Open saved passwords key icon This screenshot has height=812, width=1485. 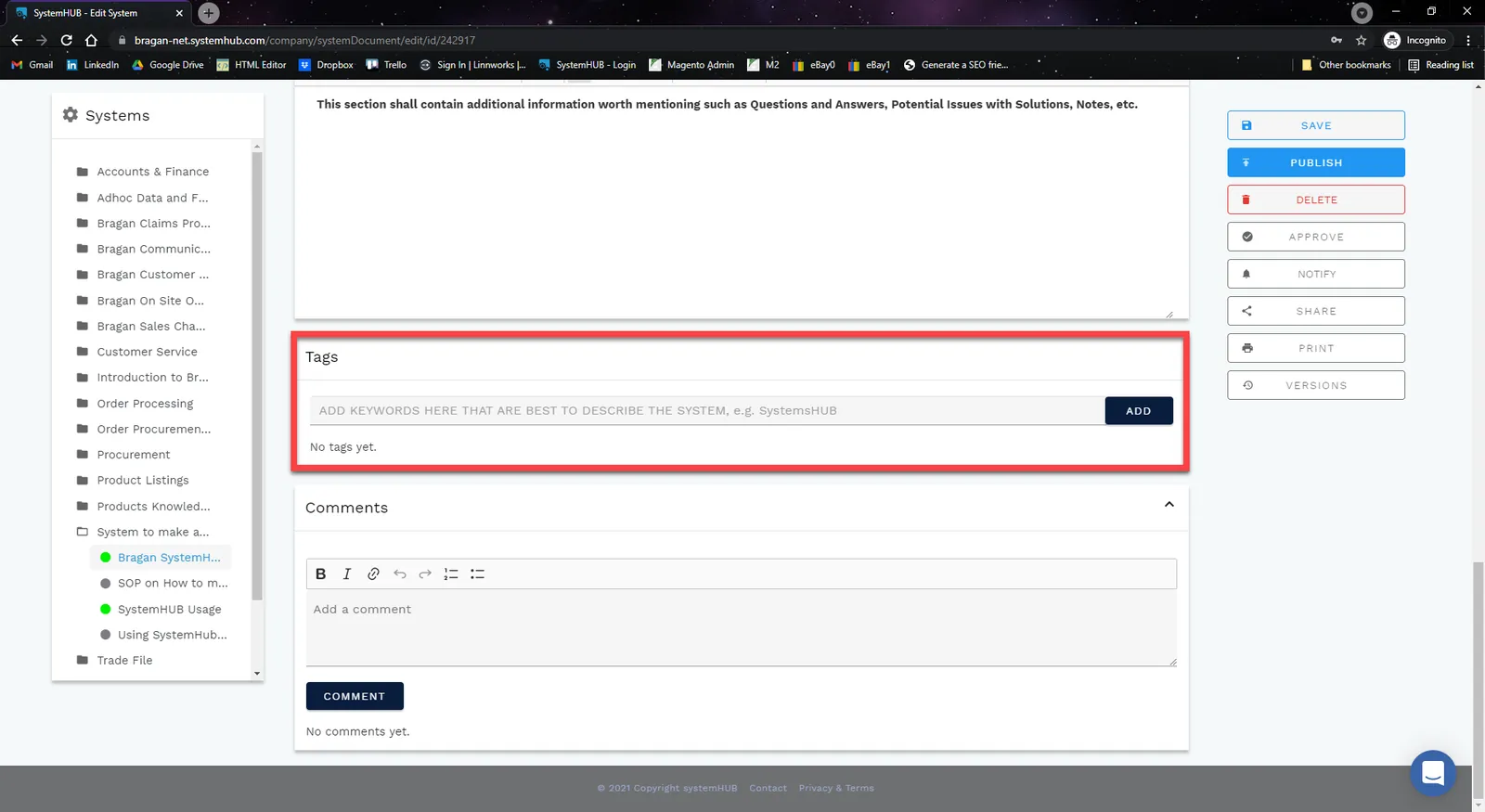click(x=1336, y=40)
